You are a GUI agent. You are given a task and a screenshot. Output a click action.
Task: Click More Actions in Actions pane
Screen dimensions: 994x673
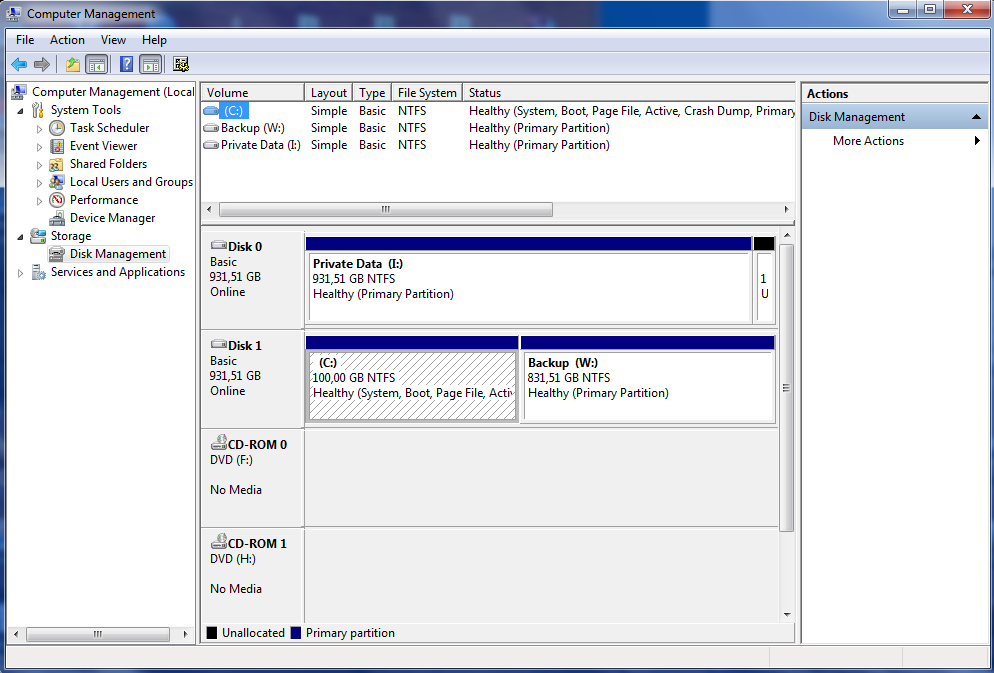(868, 141)
